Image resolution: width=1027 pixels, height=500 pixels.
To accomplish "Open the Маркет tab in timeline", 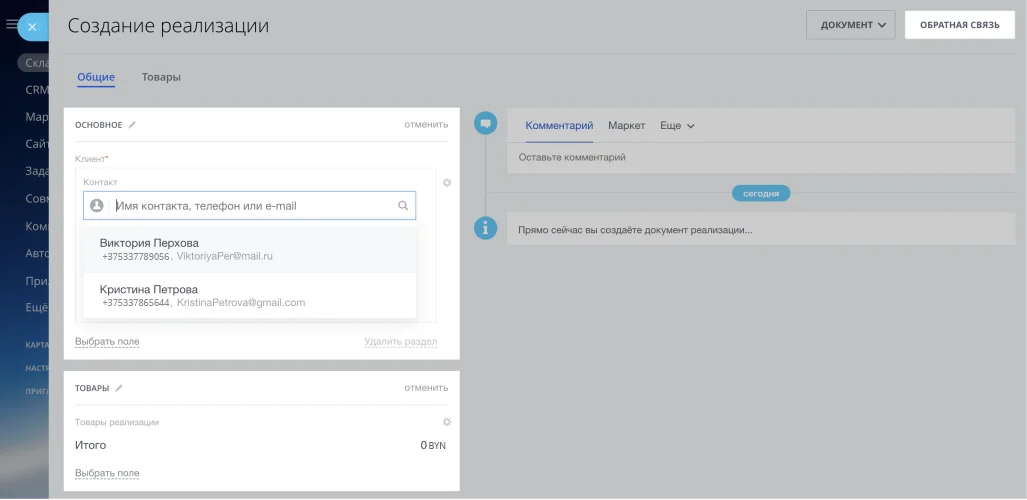I will pos(626,126).
